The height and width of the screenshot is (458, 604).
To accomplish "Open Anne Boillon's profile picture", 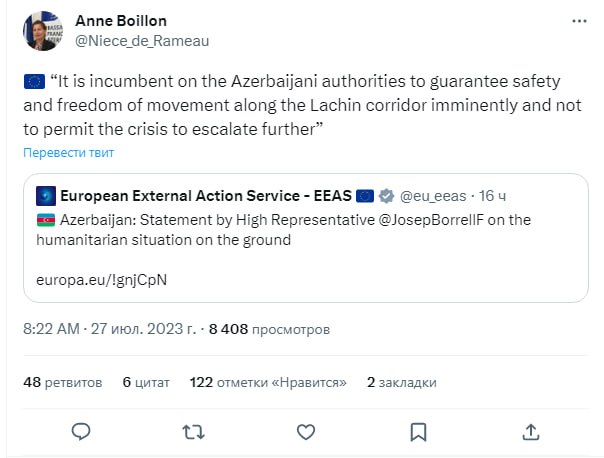I will (x=43, y=33).
